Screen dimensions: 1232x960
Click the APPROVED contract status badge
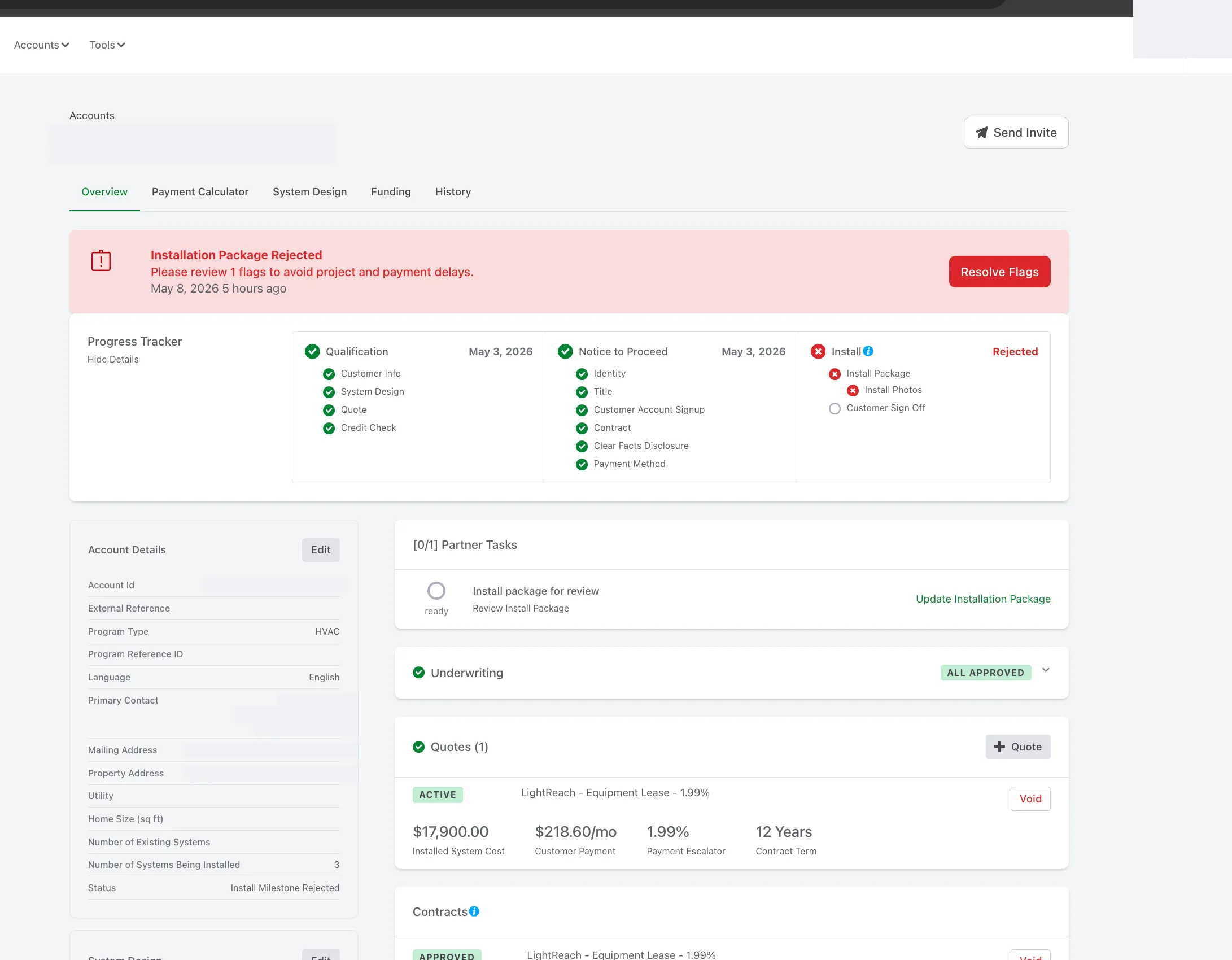tap(447, 955)
